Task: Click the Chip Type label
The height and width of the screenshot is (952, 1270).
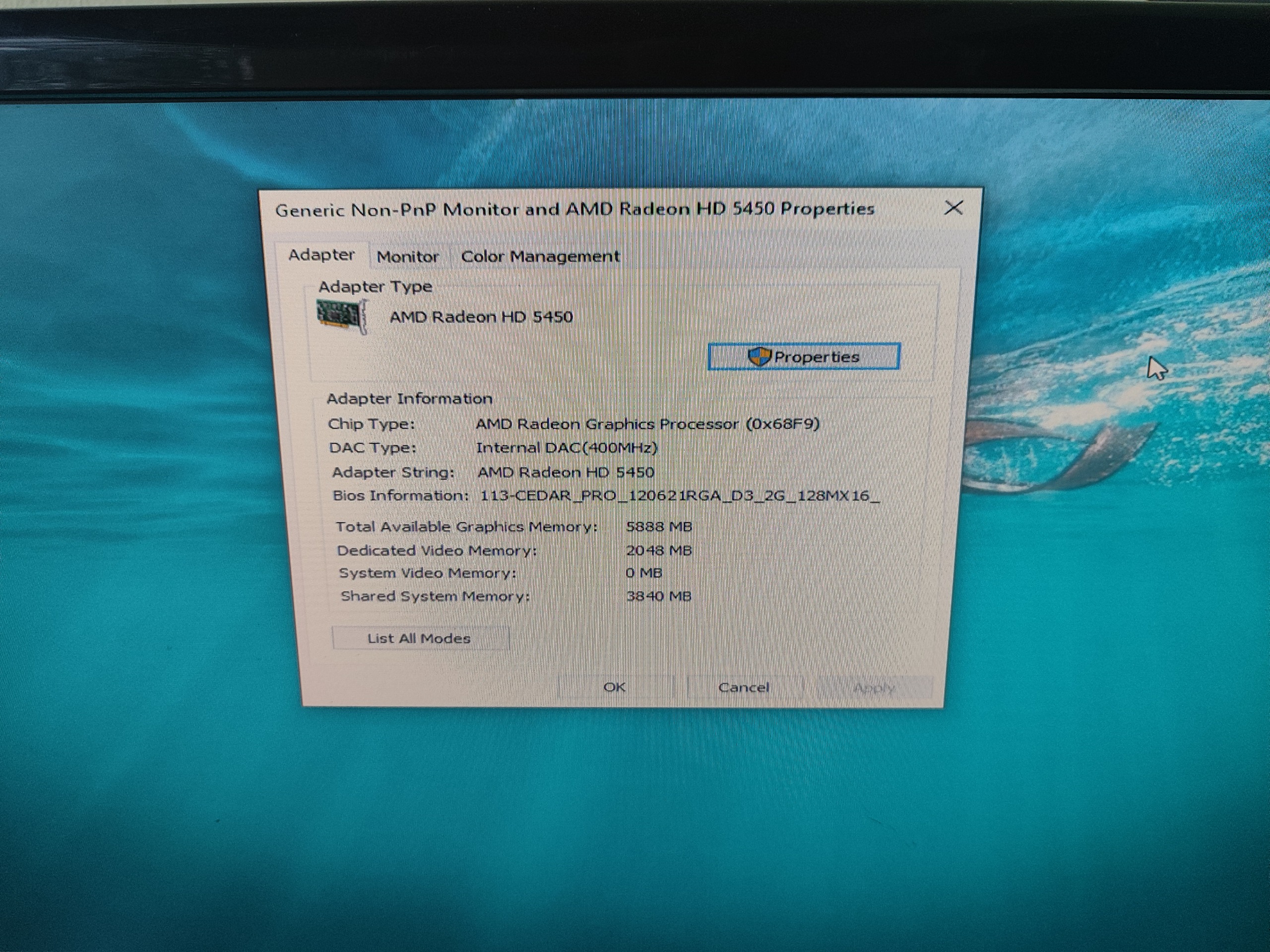Action: (x=371, y=424)
